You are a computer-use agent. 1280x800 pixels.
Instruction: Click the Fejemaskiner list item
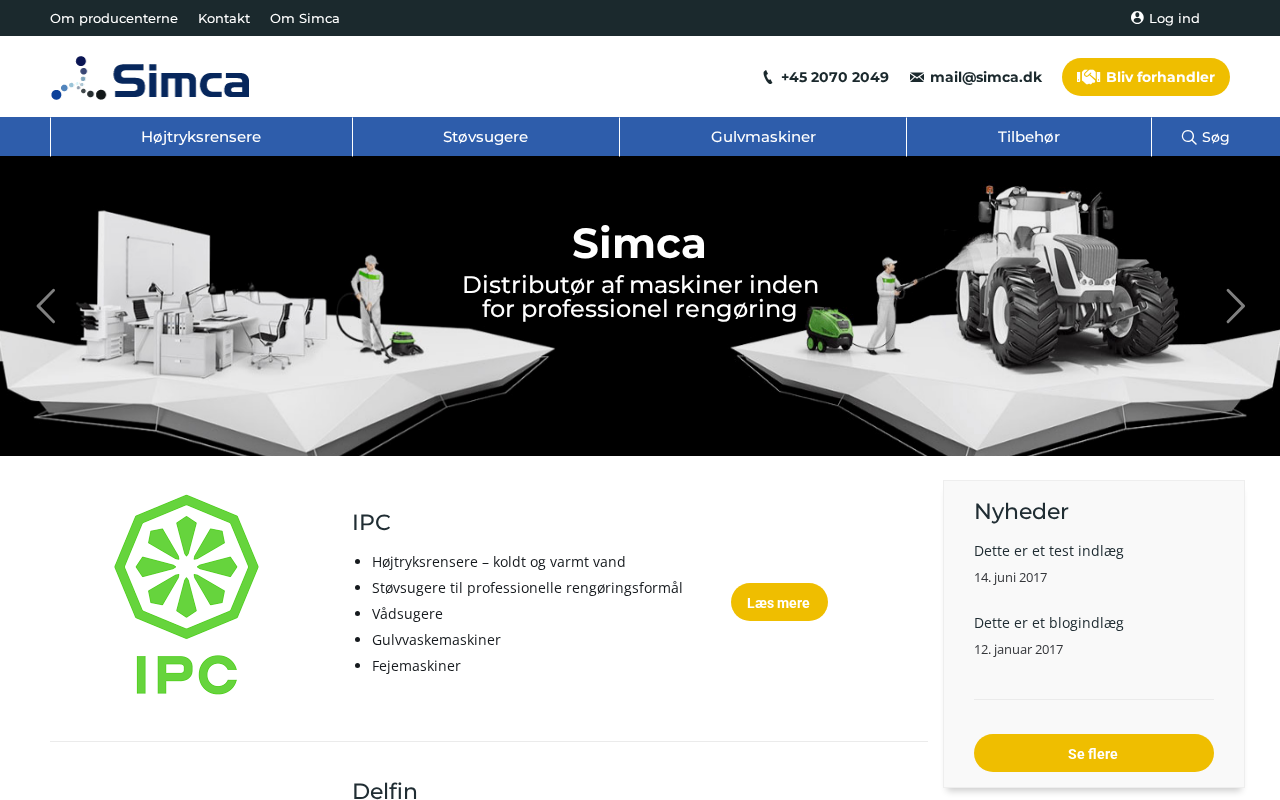(x=416, y=666)
